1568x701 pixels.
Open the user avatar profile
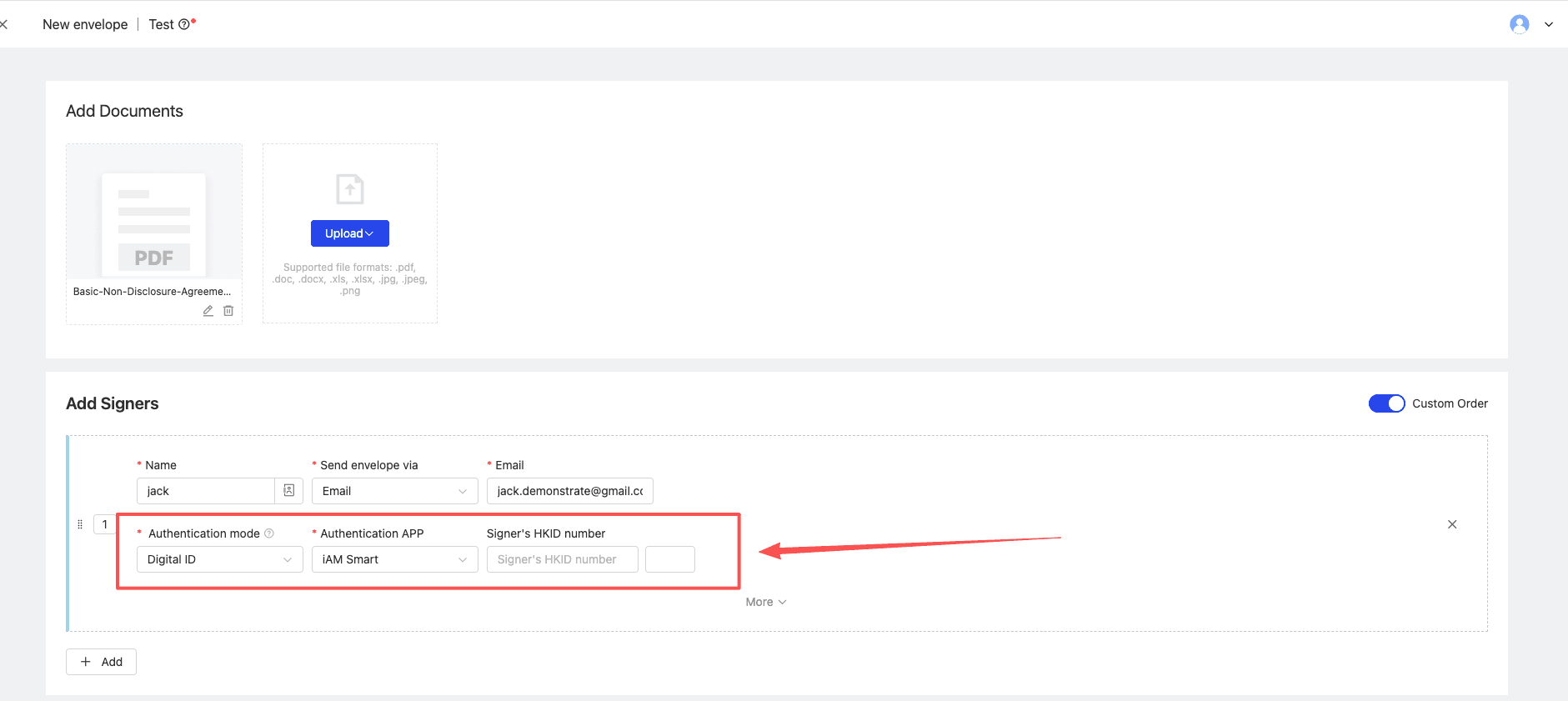tap(1519, 24)
